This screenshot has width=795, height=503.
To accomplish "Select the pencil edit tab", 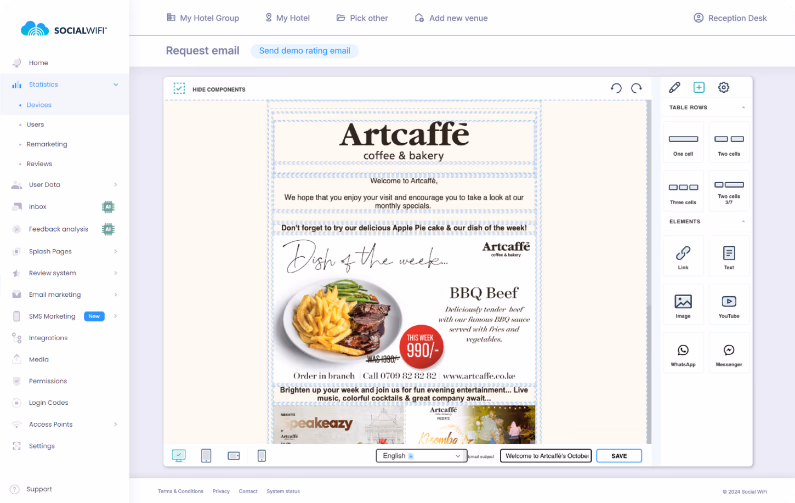I will [x=674, y=88].
